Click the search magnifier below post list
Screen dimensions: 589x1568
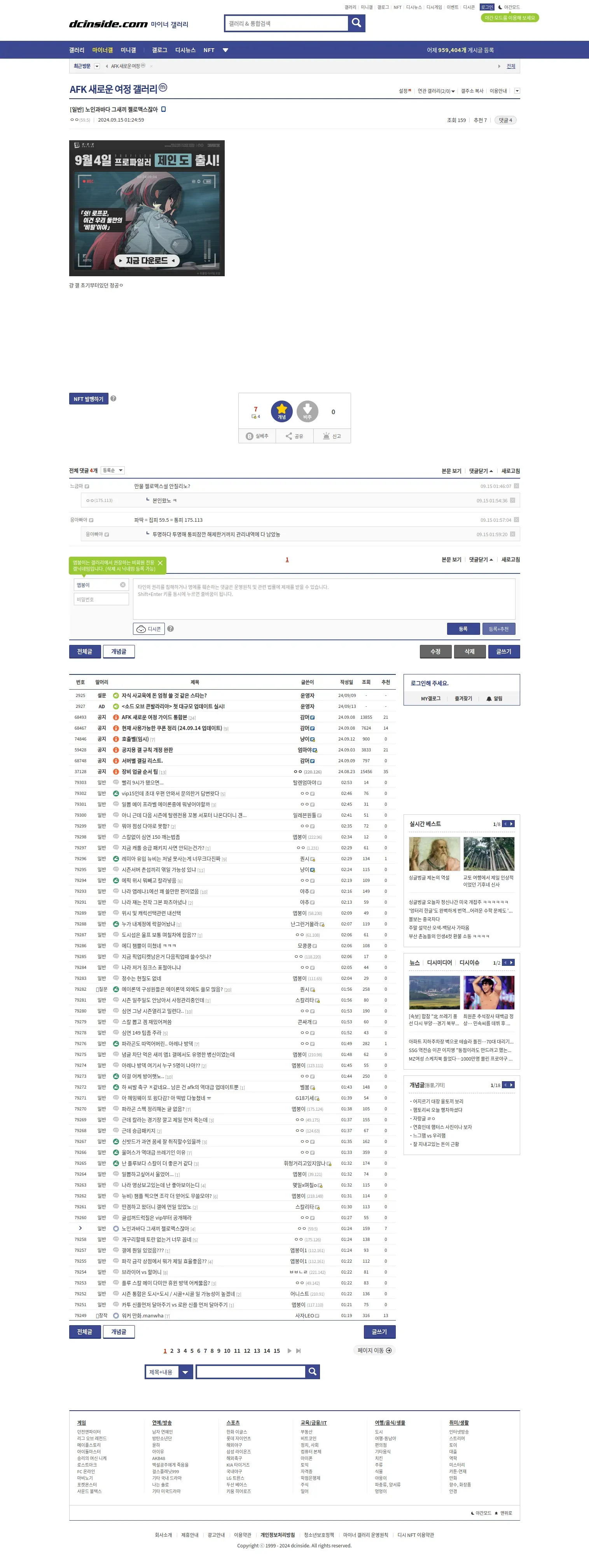[313, 1371]
